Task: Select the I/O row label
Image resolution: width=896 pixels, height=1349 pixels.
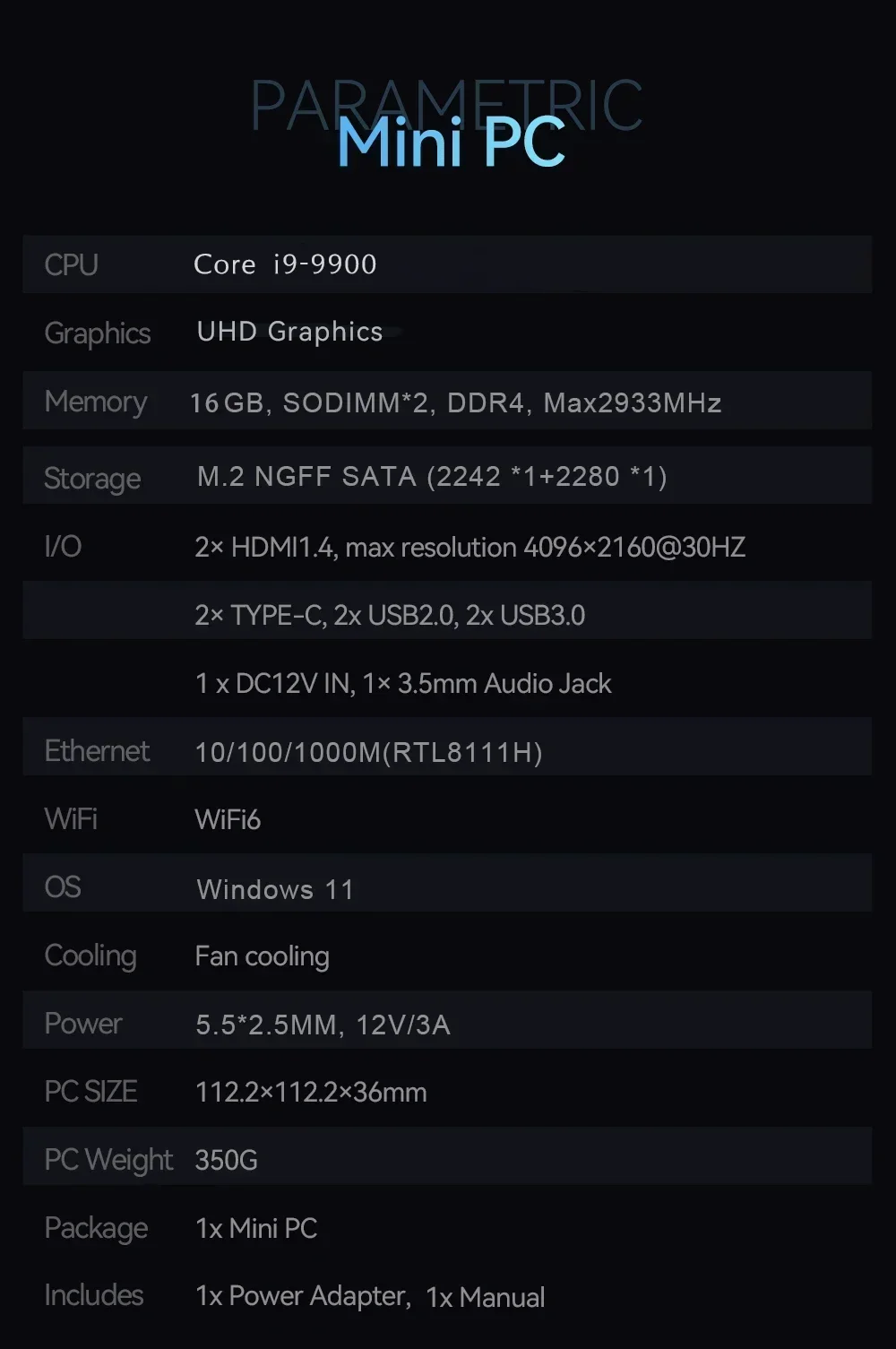Action: coord(63,546)
